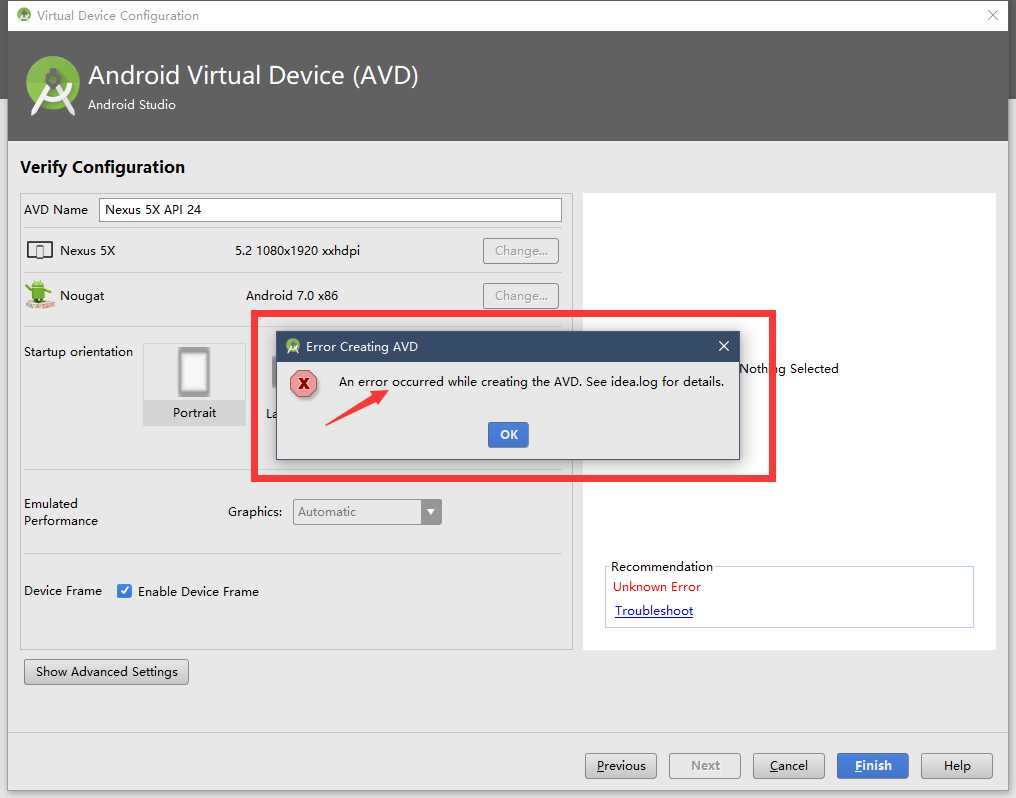Screen dimensions: 1016x798
Task: Click the Nougat Android icon
Action: (39, 295)
